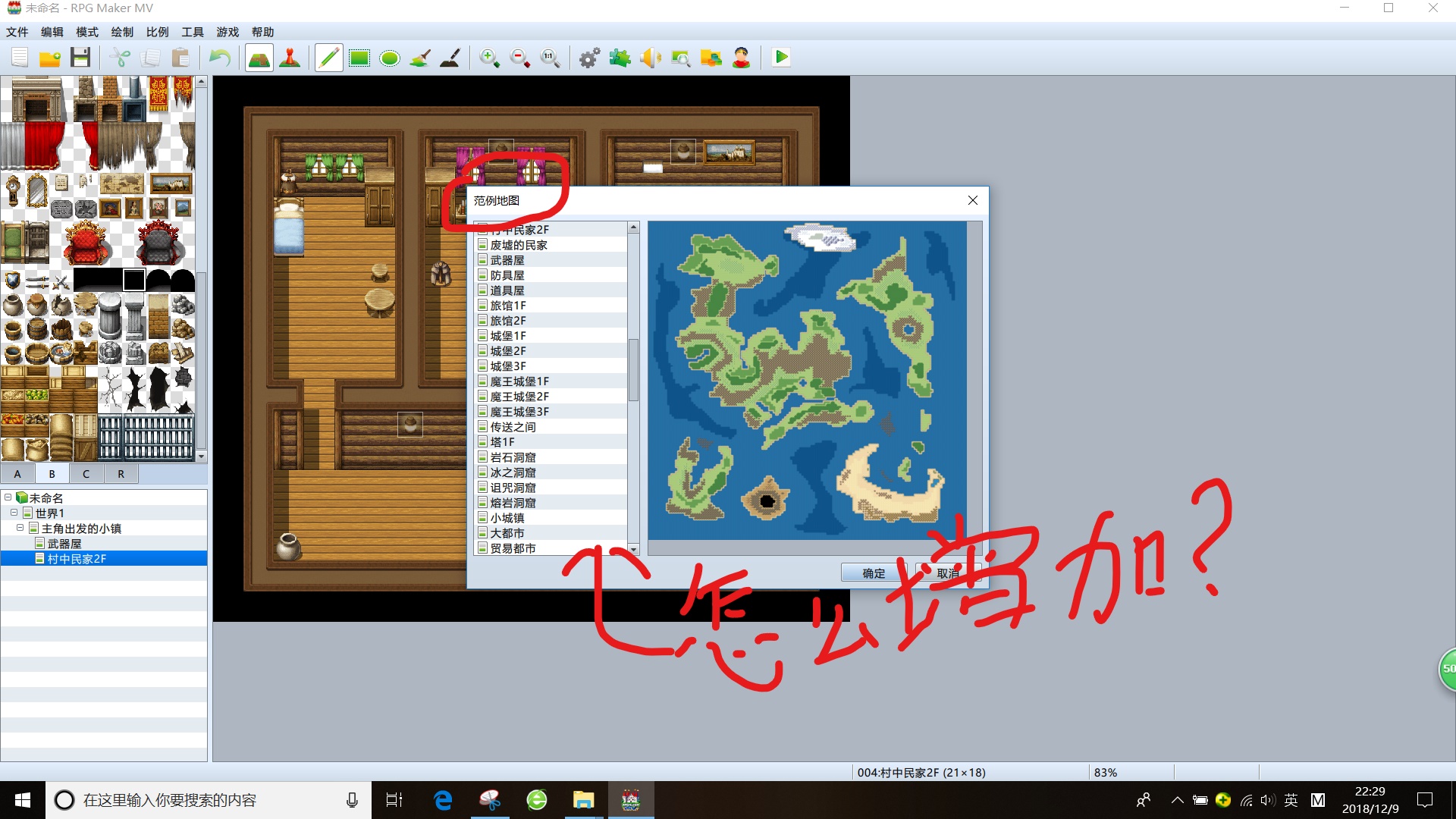Click the Windows search box
This screenshot has height=819, width=1456.
click(x=209, y=800)
